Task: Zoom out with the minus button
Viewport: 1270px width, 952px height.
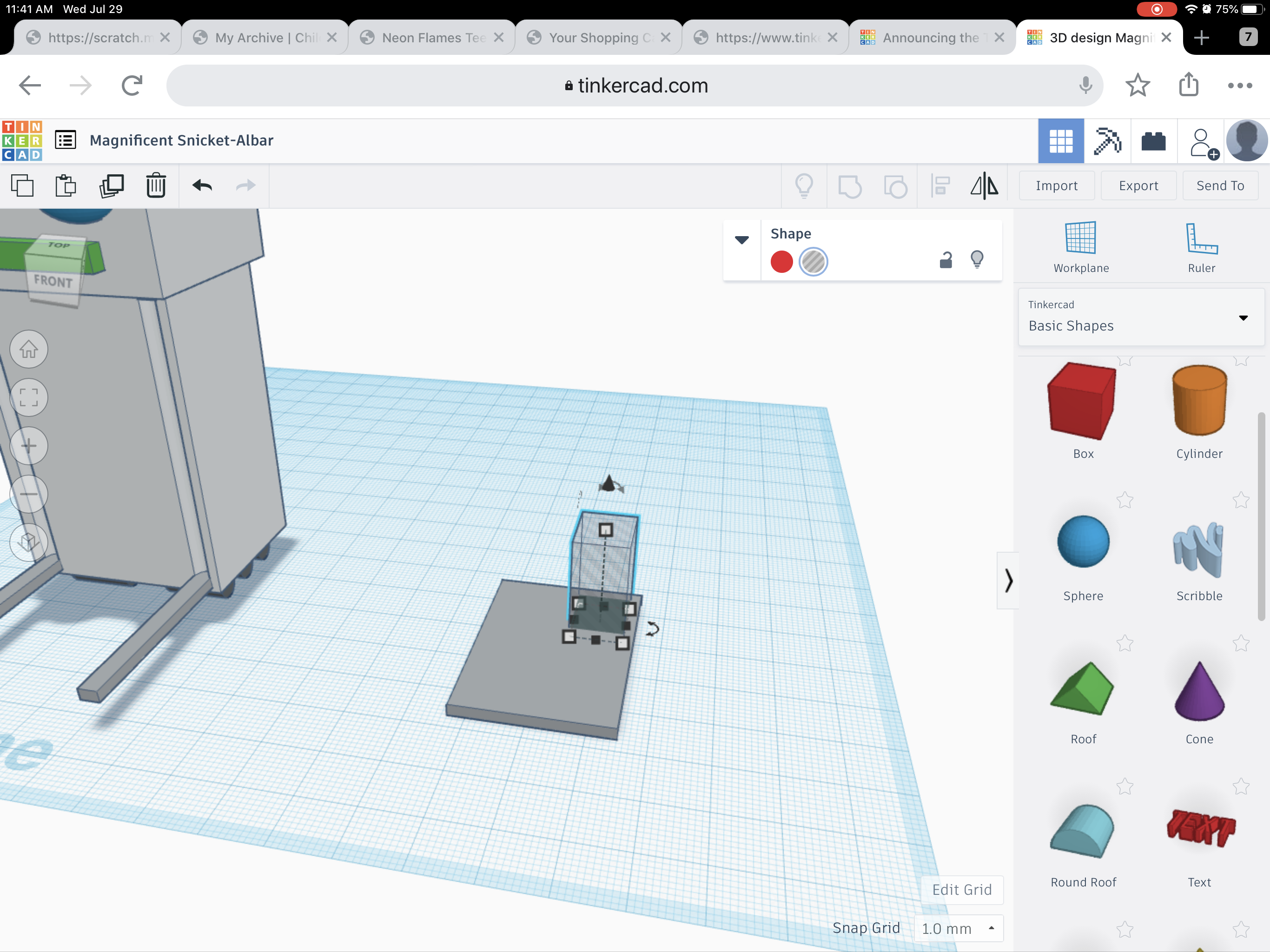Action: pyautogui.click(x=29, y=494)
